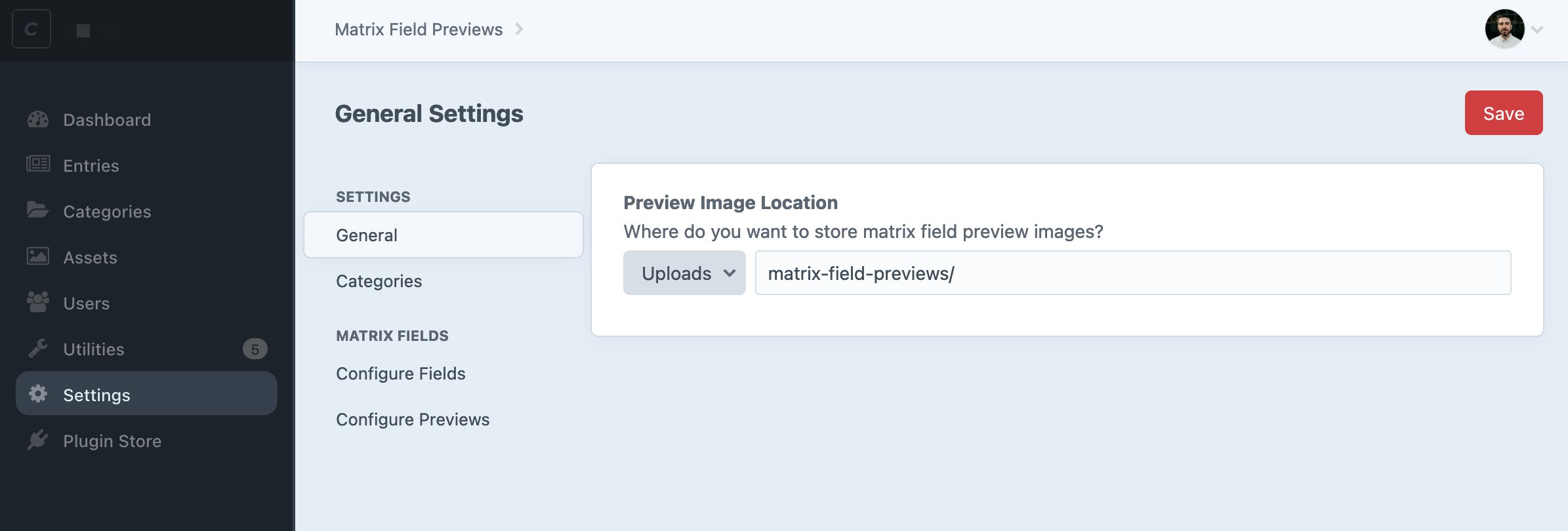Click the Settings gear icon
Viewport: 1568px width, 531px height.
38,394
